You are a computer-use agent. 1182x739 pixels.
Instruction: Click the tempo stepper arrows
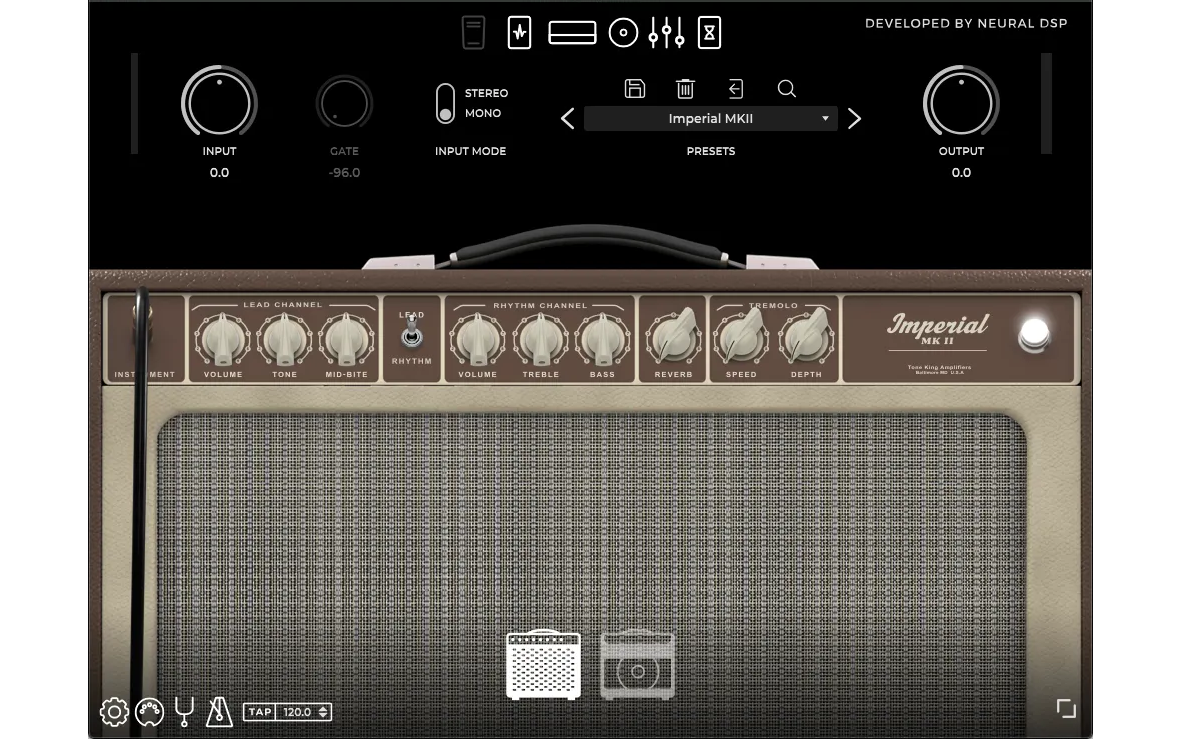tap(323, 712)
